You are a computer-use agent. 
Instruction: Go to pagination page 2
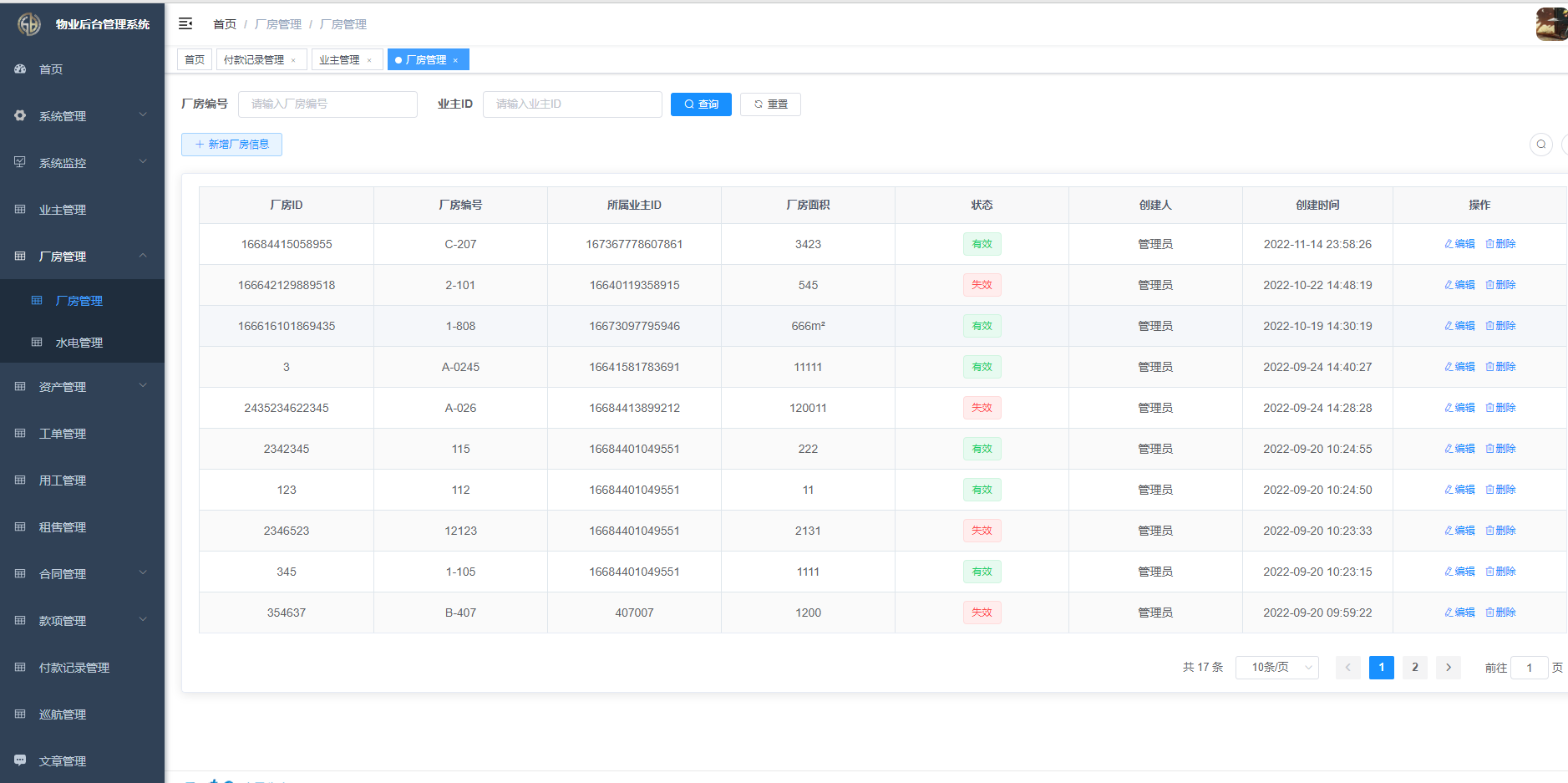click(x=1415, y=667)
